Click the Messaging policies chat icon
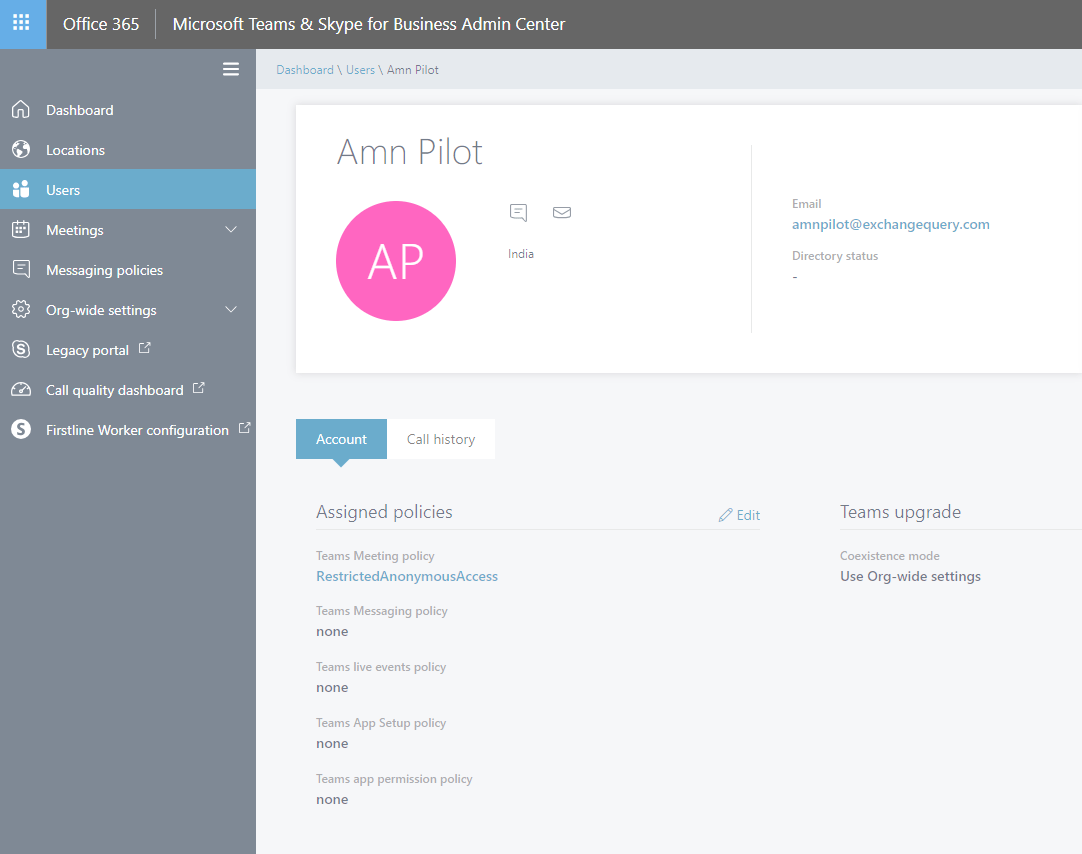 pos(21,270)
